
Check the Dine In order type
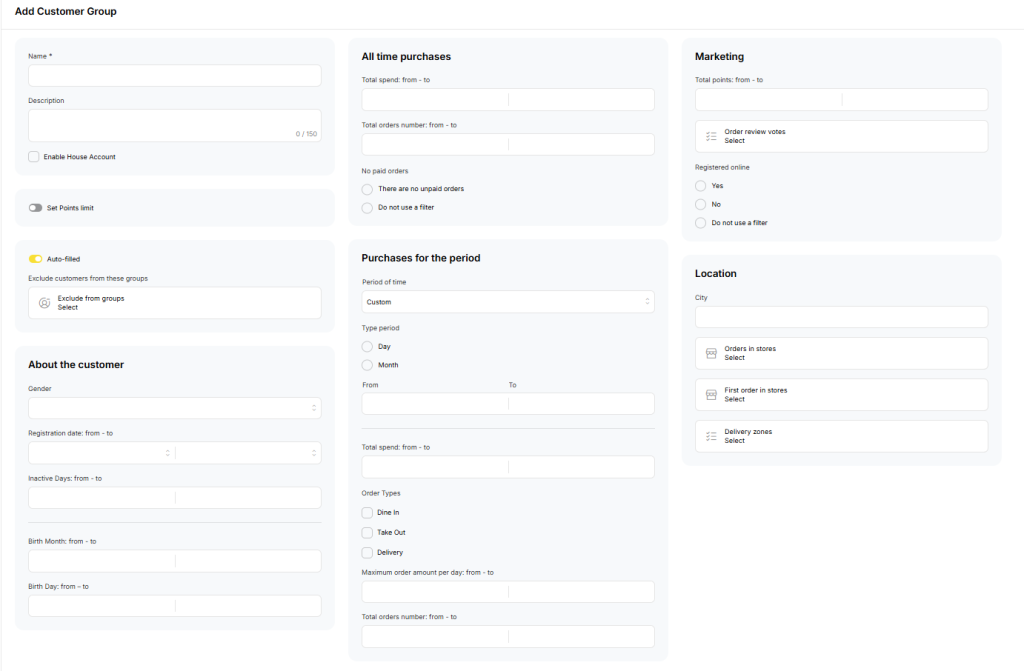tap(367, 513)
